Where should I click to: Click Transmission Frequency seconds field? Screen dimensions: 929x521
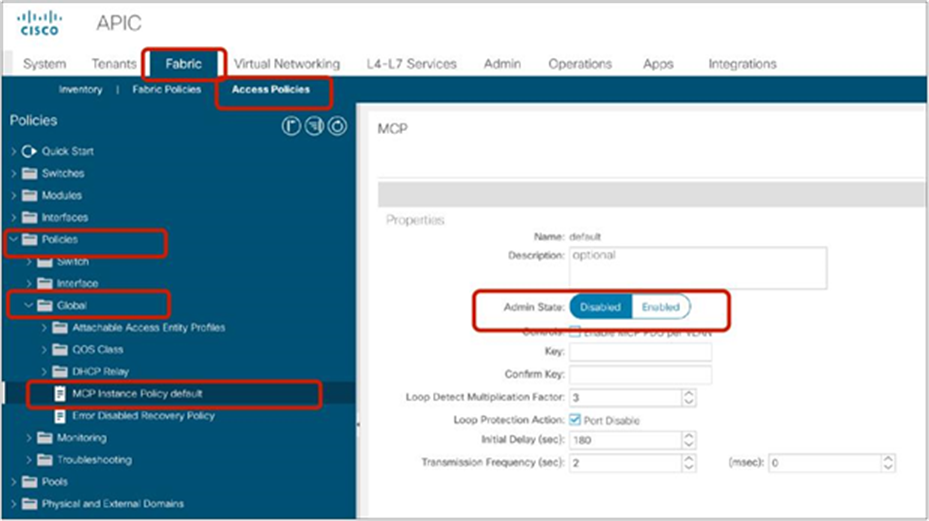click(625, 462)
